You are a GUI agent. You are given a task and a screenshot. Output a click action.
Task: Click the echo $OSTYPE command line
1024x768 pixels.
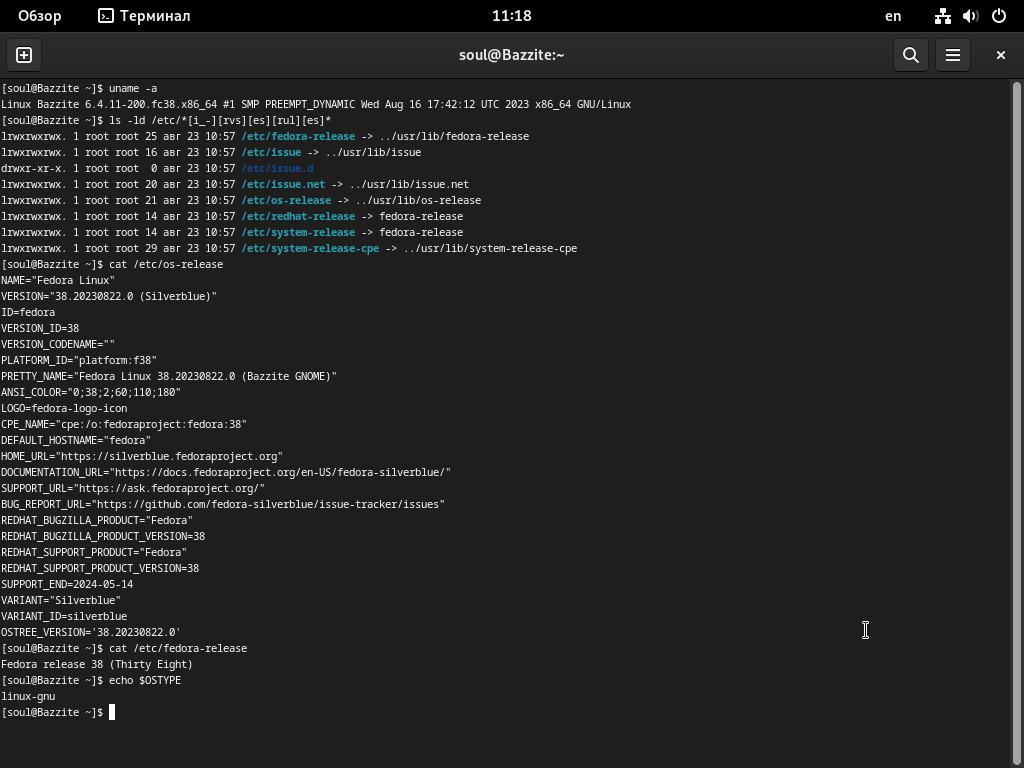[x=91, y=680]
